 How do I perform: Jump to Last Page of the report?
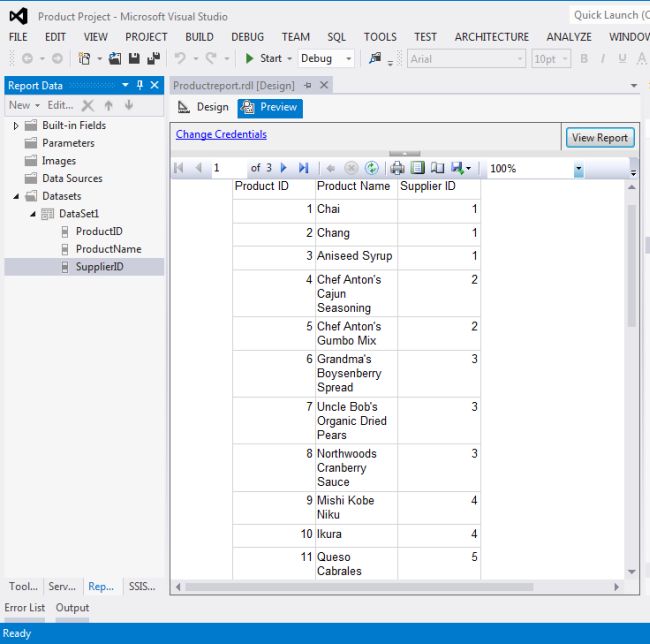pos(303,168)
